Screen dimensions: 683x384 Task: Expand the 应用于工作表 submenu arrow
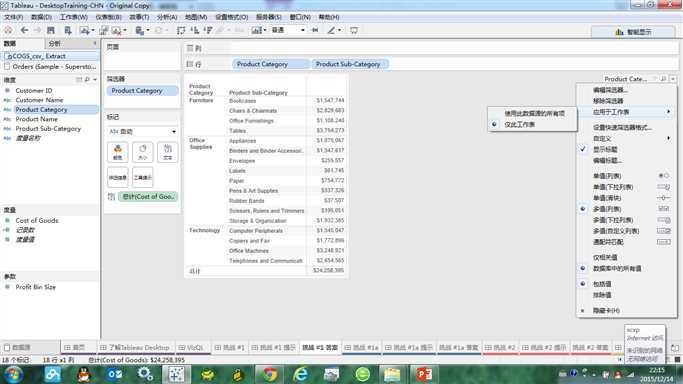668,112
